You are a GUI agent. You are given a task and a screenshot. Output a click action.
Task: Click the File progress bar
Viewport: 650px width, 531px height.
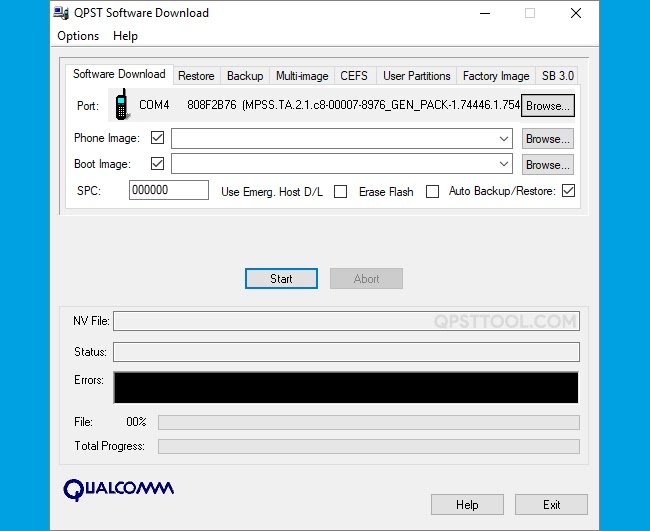click(x=369, y=422)
